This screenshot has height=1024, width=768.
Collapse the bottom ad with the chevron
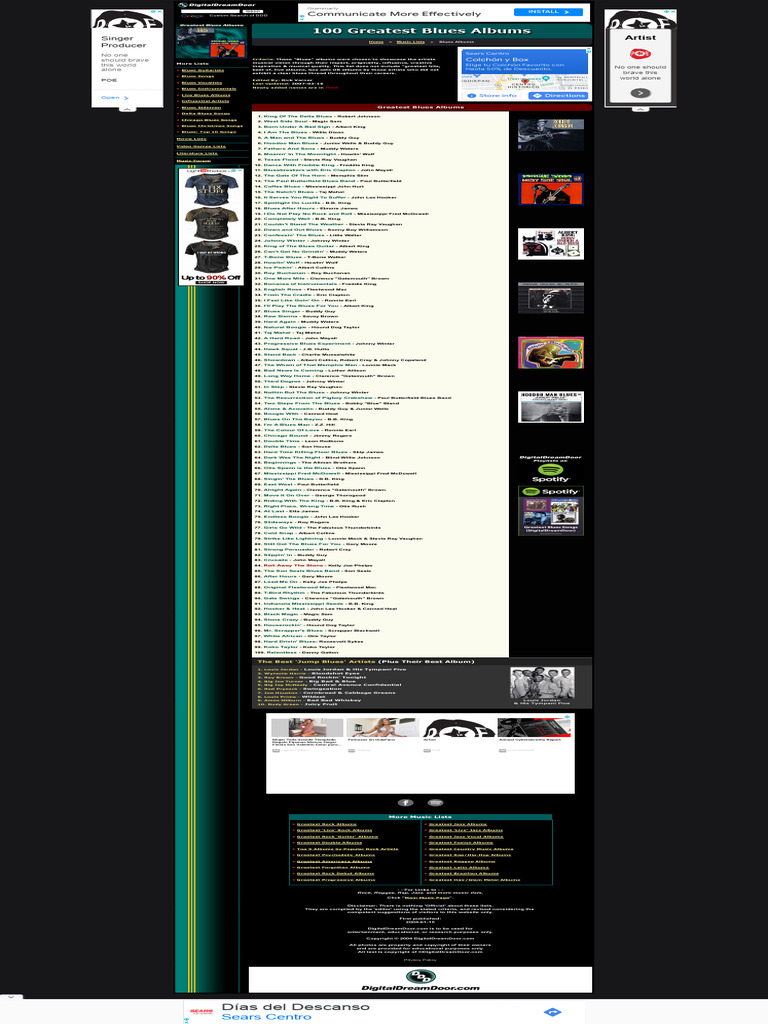tap(11, 998)
